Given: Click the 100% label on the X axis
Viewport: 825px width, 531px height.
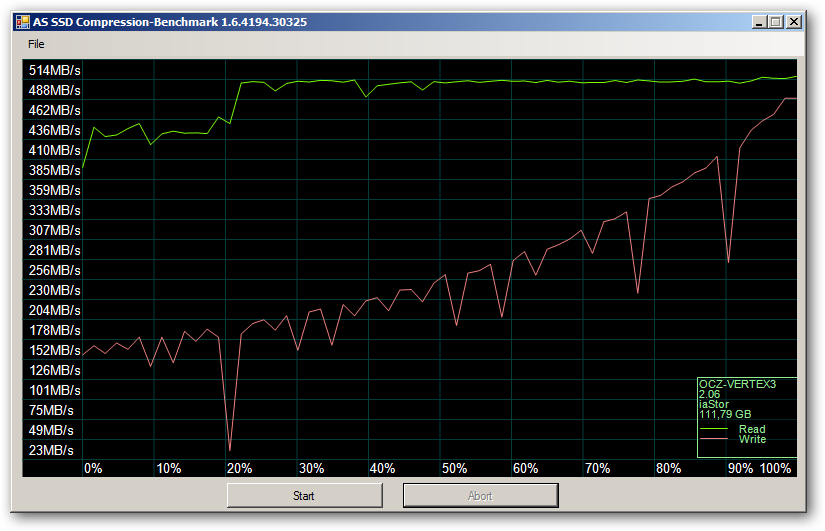Looking at the screenshot, I should click(x=776, y=468).
